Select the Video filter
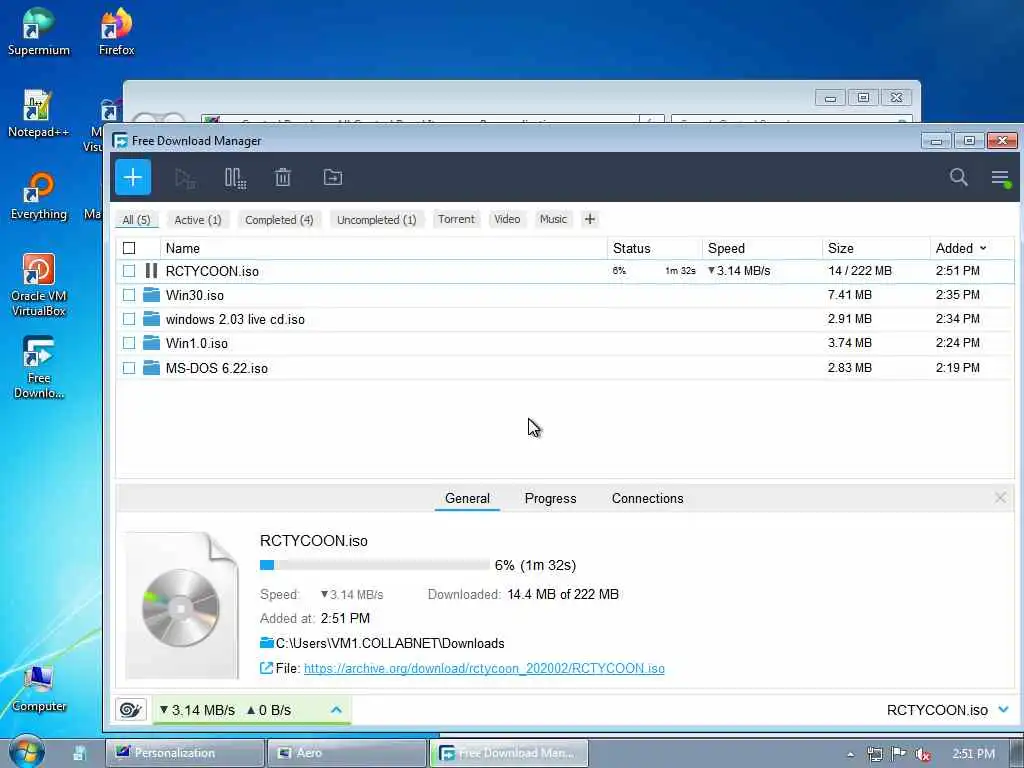The height and width of the screenshot is (768, 1024). pos(507,219)
